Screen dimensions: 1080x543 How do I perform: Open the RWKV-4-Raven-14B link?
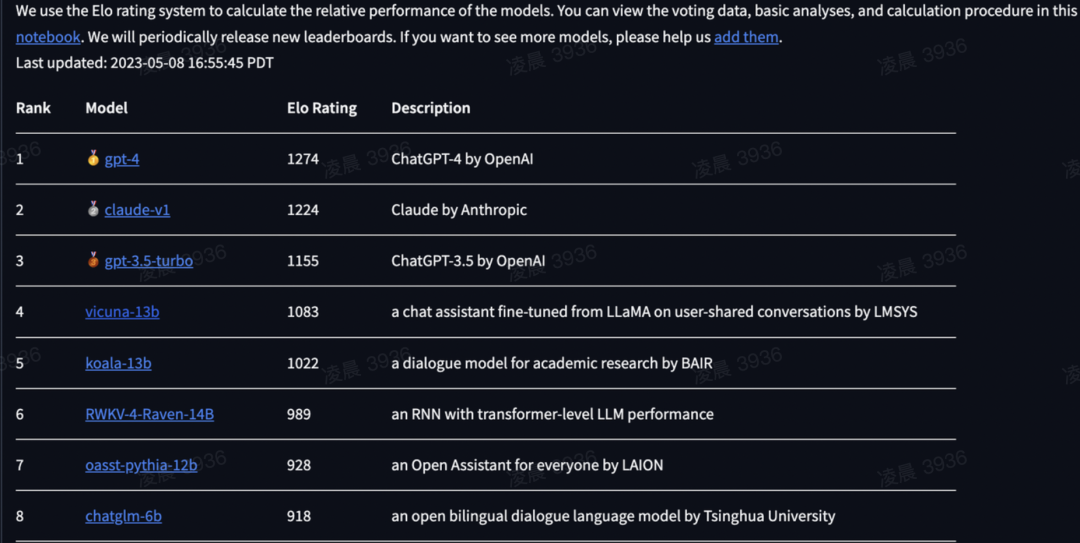149,414
